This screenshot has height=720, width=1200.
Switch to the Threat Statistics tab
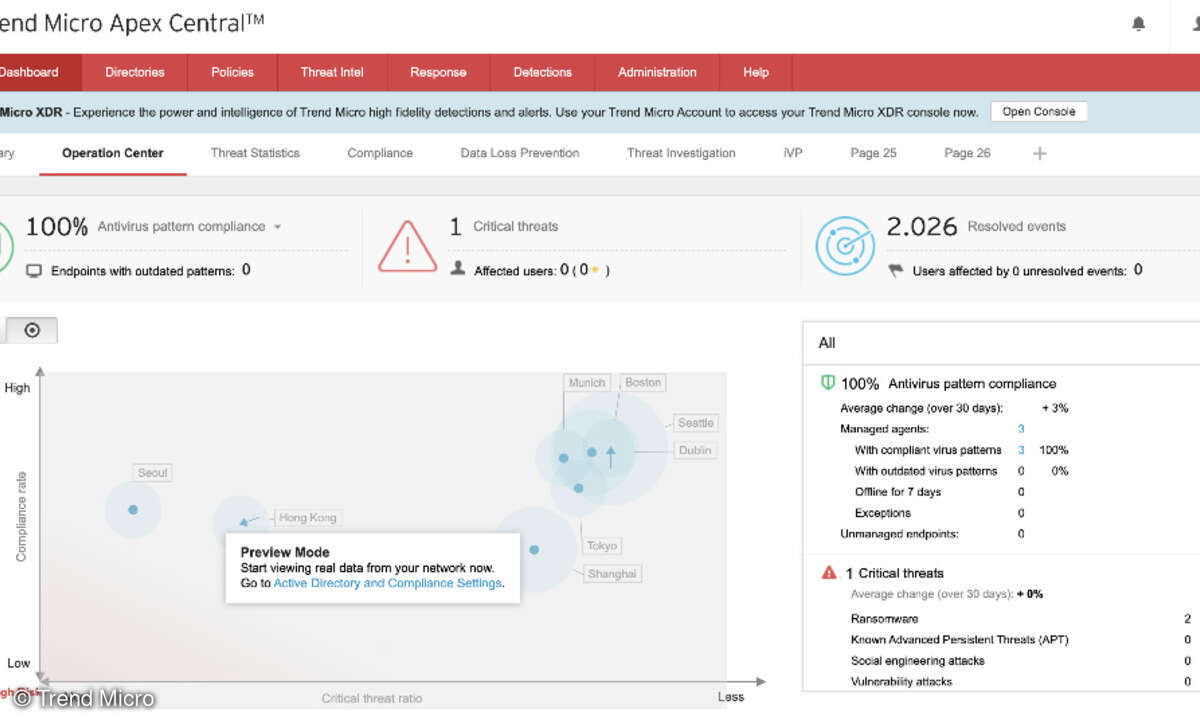255,153
